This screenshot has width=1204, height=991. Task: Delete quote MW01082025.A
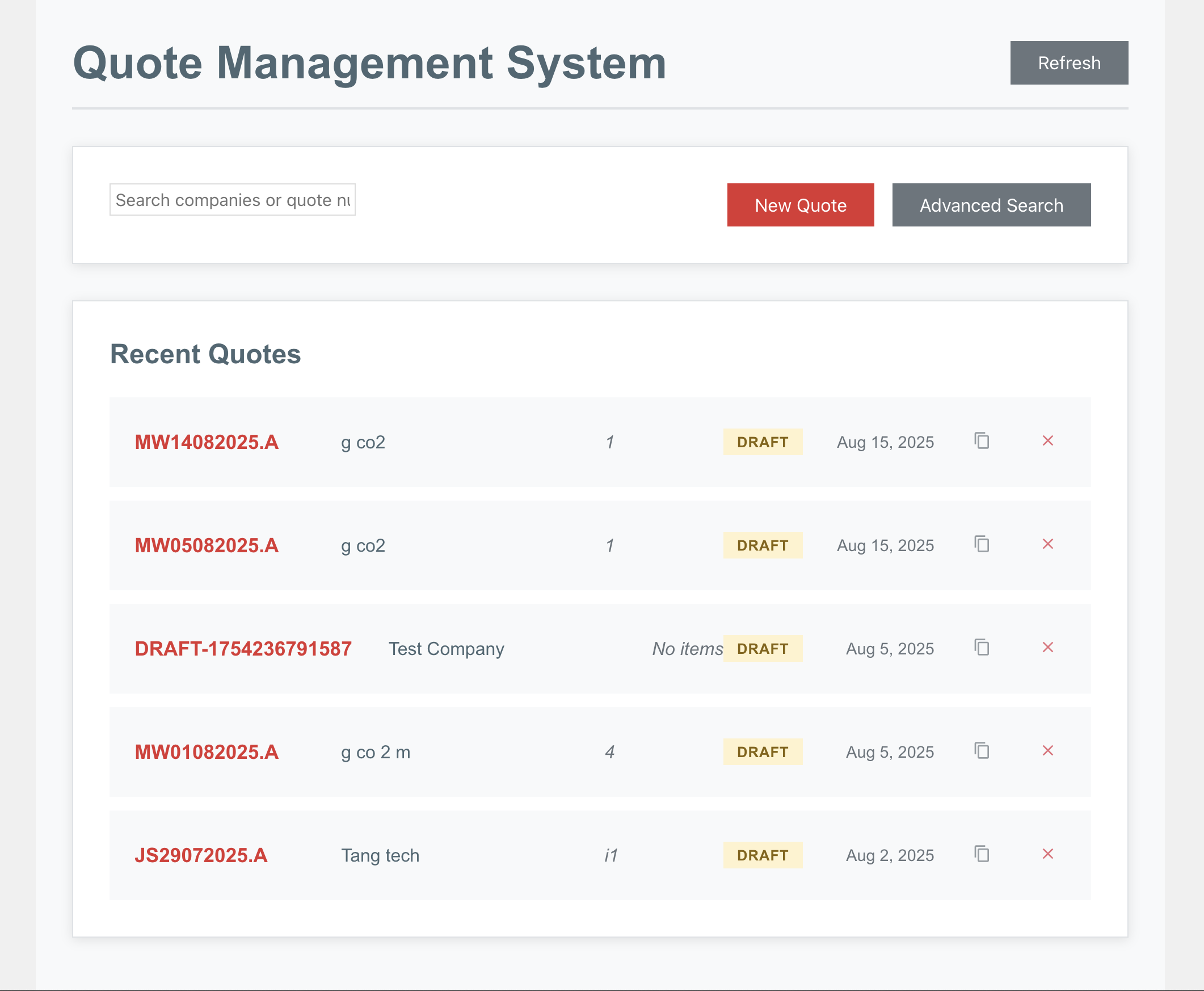tap(1047, 751)
